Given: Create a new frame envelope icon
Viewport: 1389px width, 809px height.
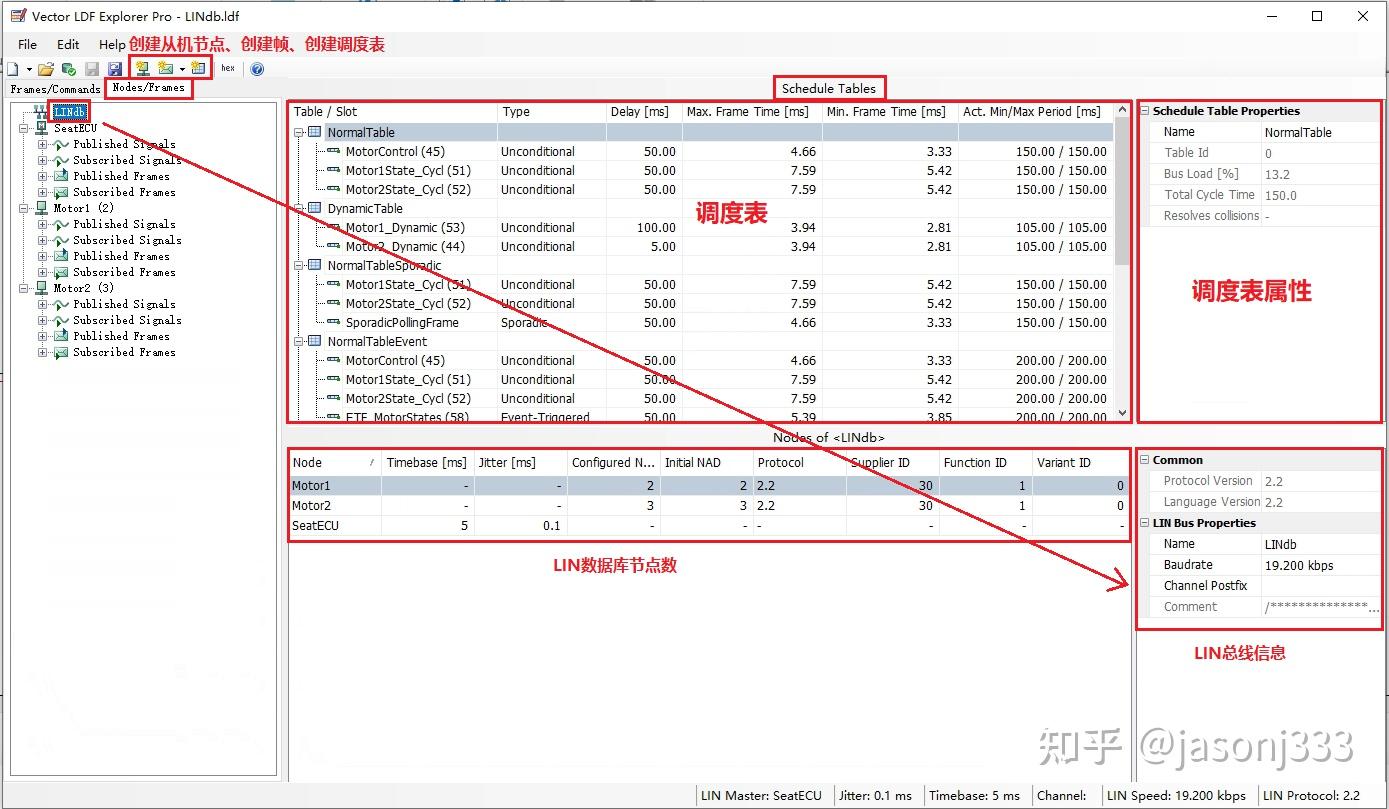Looking at the screenshot, I should click(166, 69).
